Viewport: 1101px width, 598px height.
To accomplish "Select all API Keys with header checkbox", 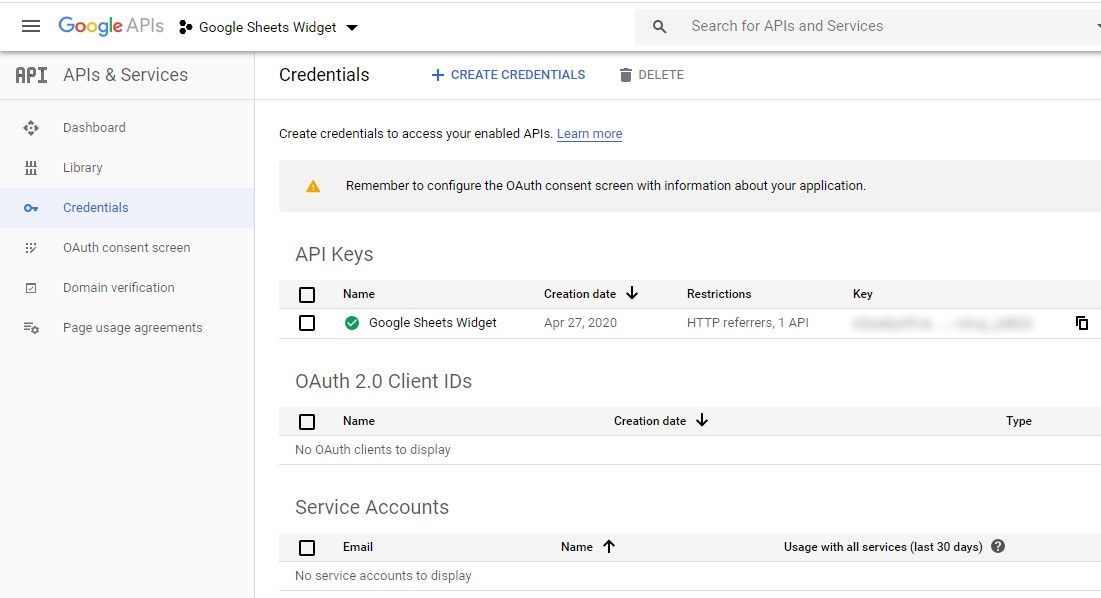I will pyautogui.click(x=307, y=295).
